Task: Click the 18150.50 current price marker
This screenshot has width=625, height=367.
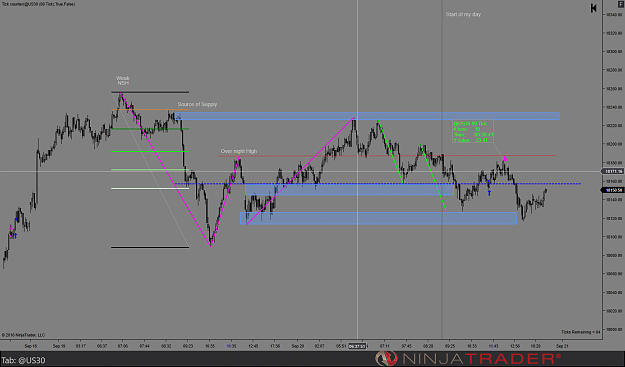Action: pos(613,190)
